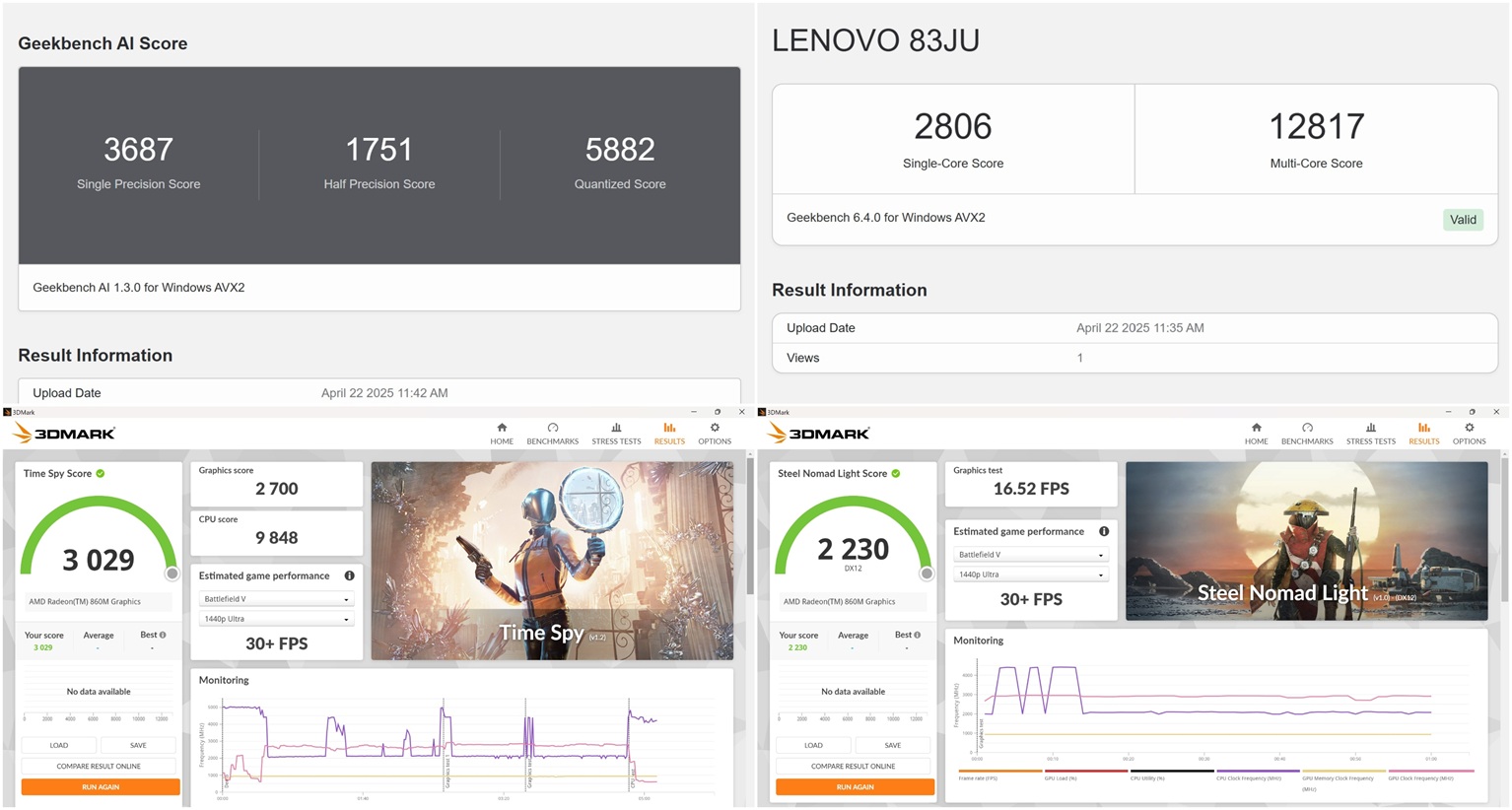Click green validation checkmark next to Time Spy Score
The width and height of the screenshot is (1512, 810).
click(101, 474)
